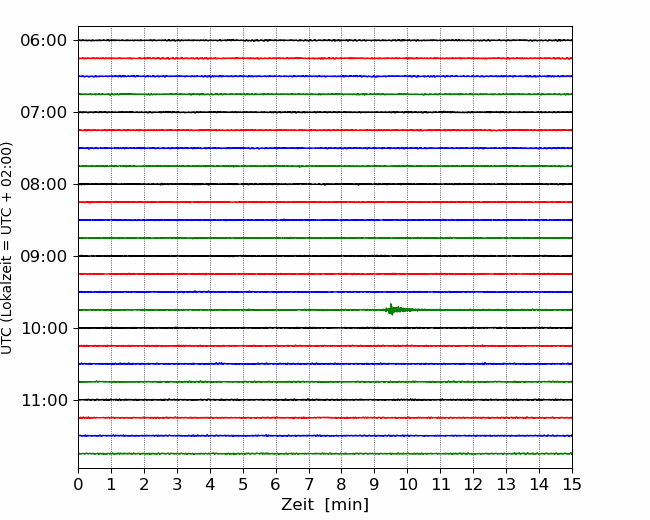Click x-axis tick label 7
Screen dimensions: 650x520
(309, 484)
